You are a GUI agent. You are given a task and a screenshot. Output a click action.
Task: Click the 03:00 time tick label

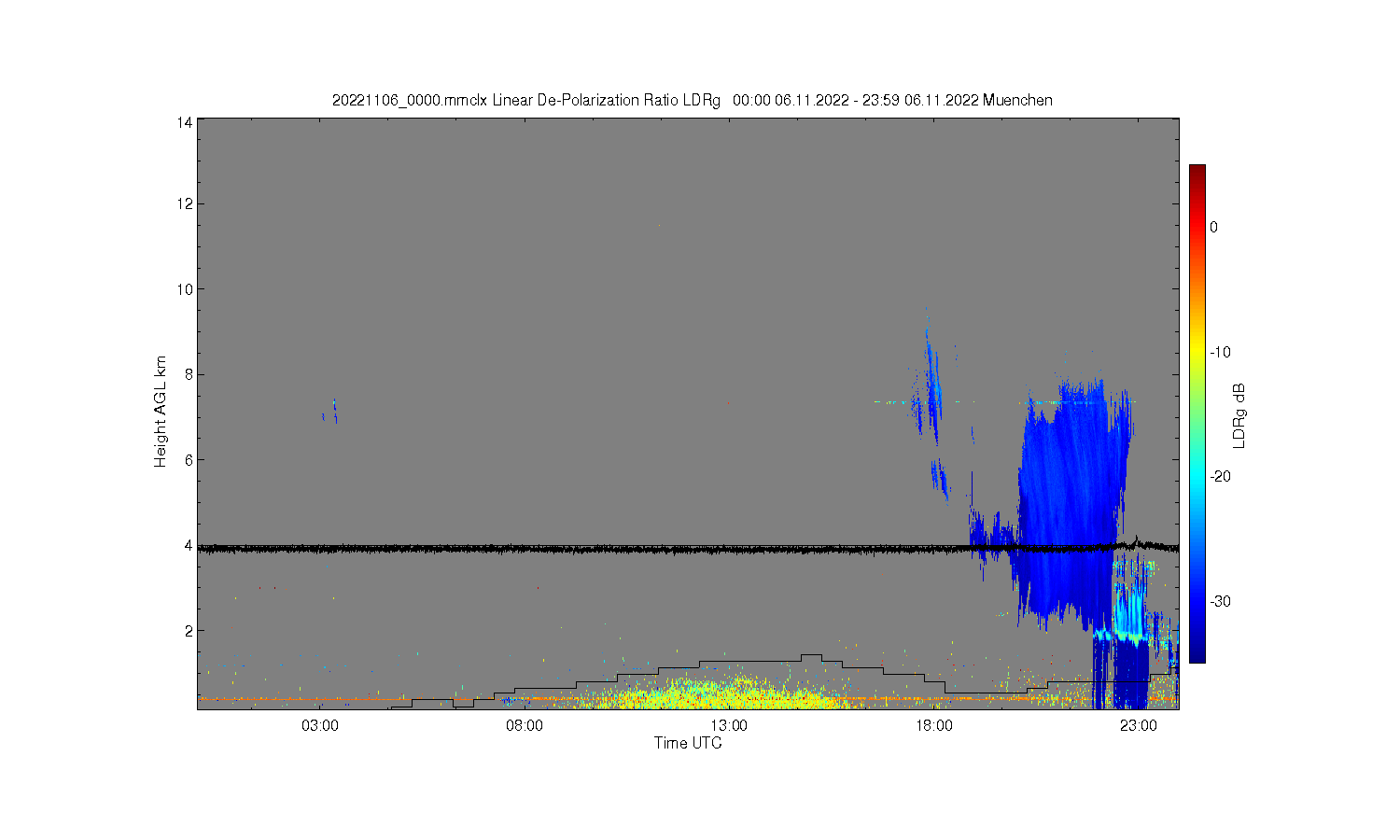pos(320,725)
